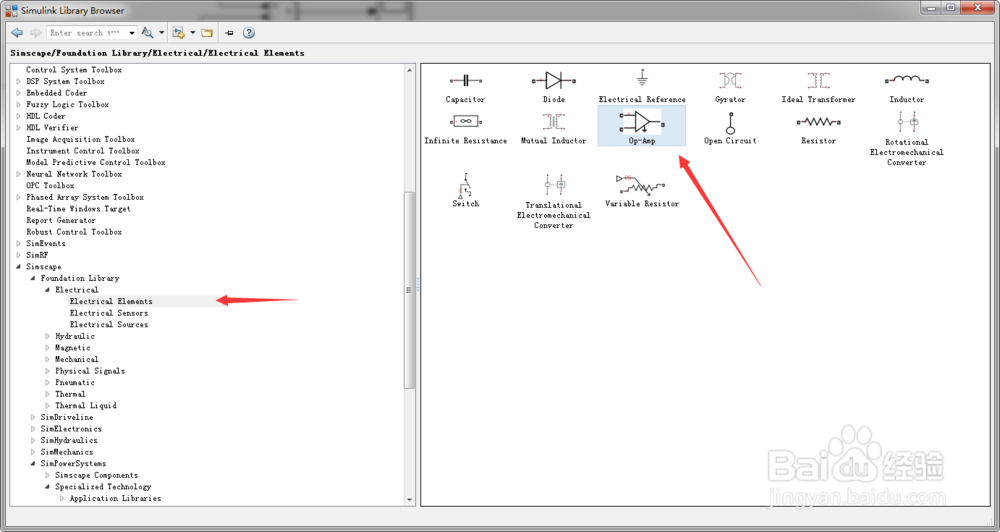This screenshot has height=532, width=1000.
Task: Click the library tree vertical scrollbar
Action: (x=409, y=290)
